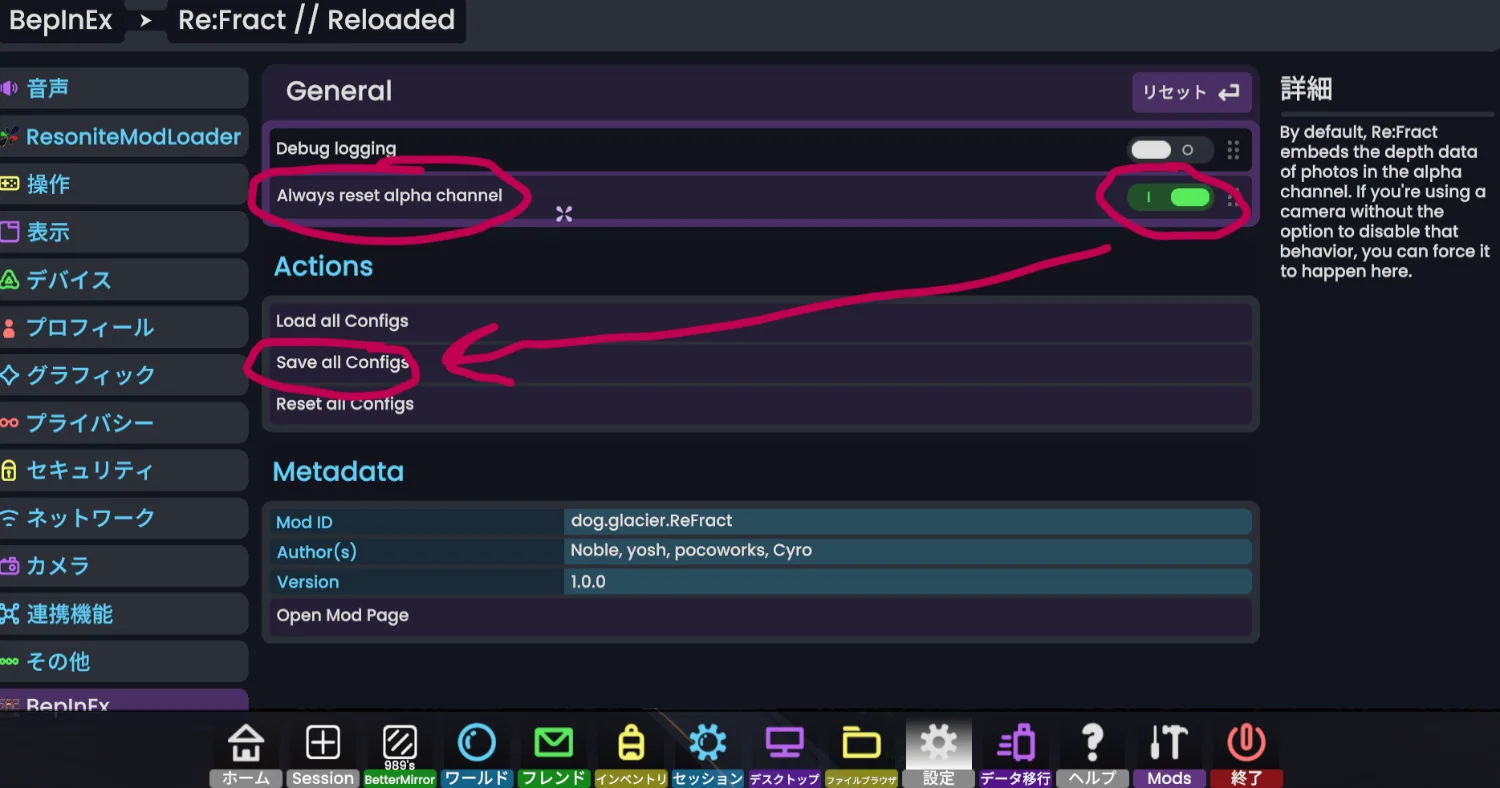Click the Reset button in General

coord(1191,92)
